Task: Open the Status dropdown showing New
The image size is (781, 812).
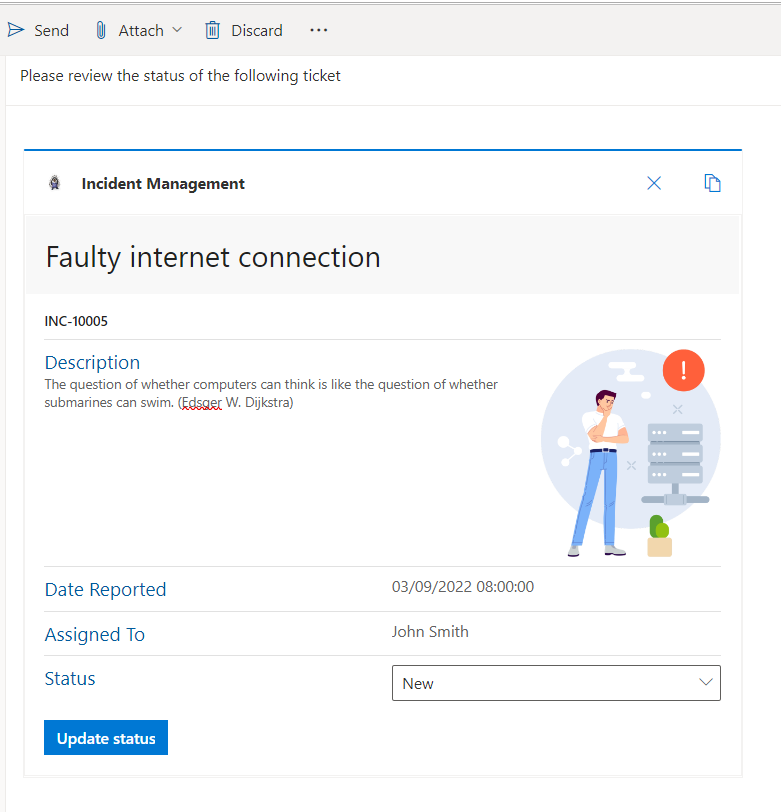Action: coord(556,683)
